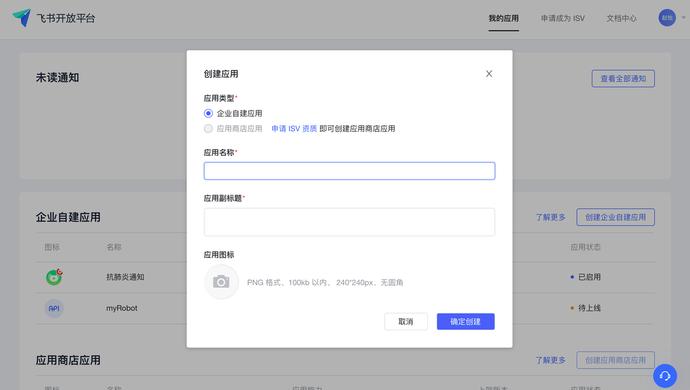Click the 待上线 status text
Viewport: 690px width, 390px height.
pos(589,308)
